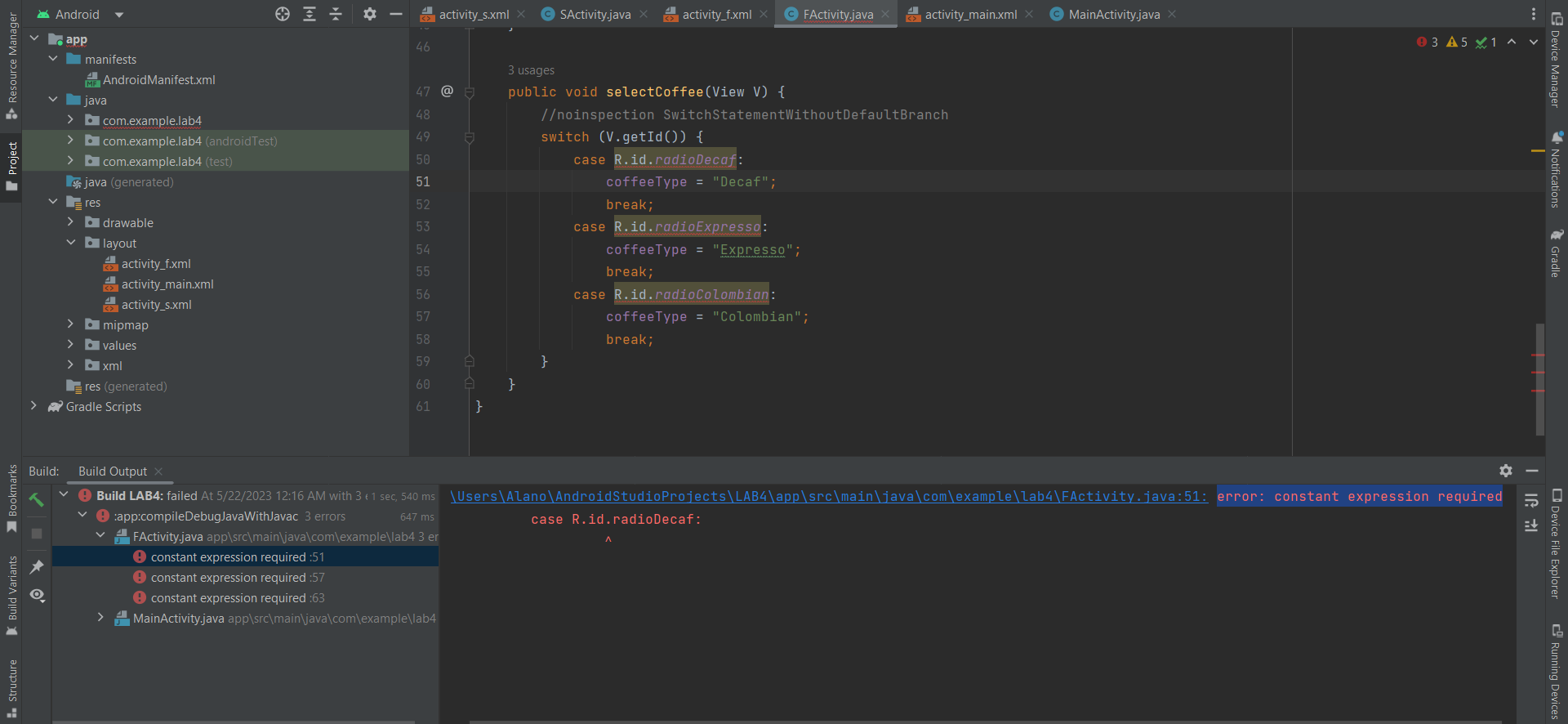The height and width of the screenshot is (724, 1568).
Task: Toggle soft-wrap in build output
Action: (1531, 499)
